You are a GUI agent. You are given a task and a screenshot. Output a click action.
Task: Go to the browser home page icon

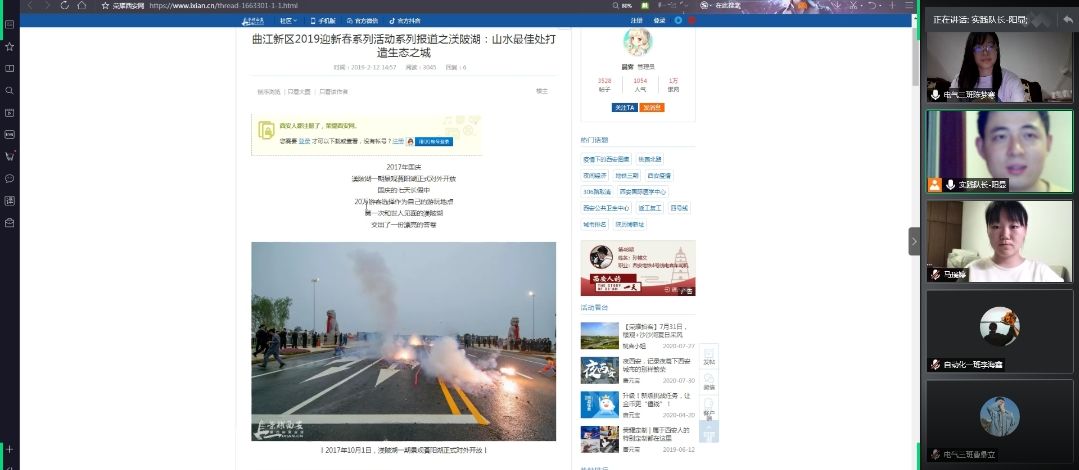pos(82,6)
